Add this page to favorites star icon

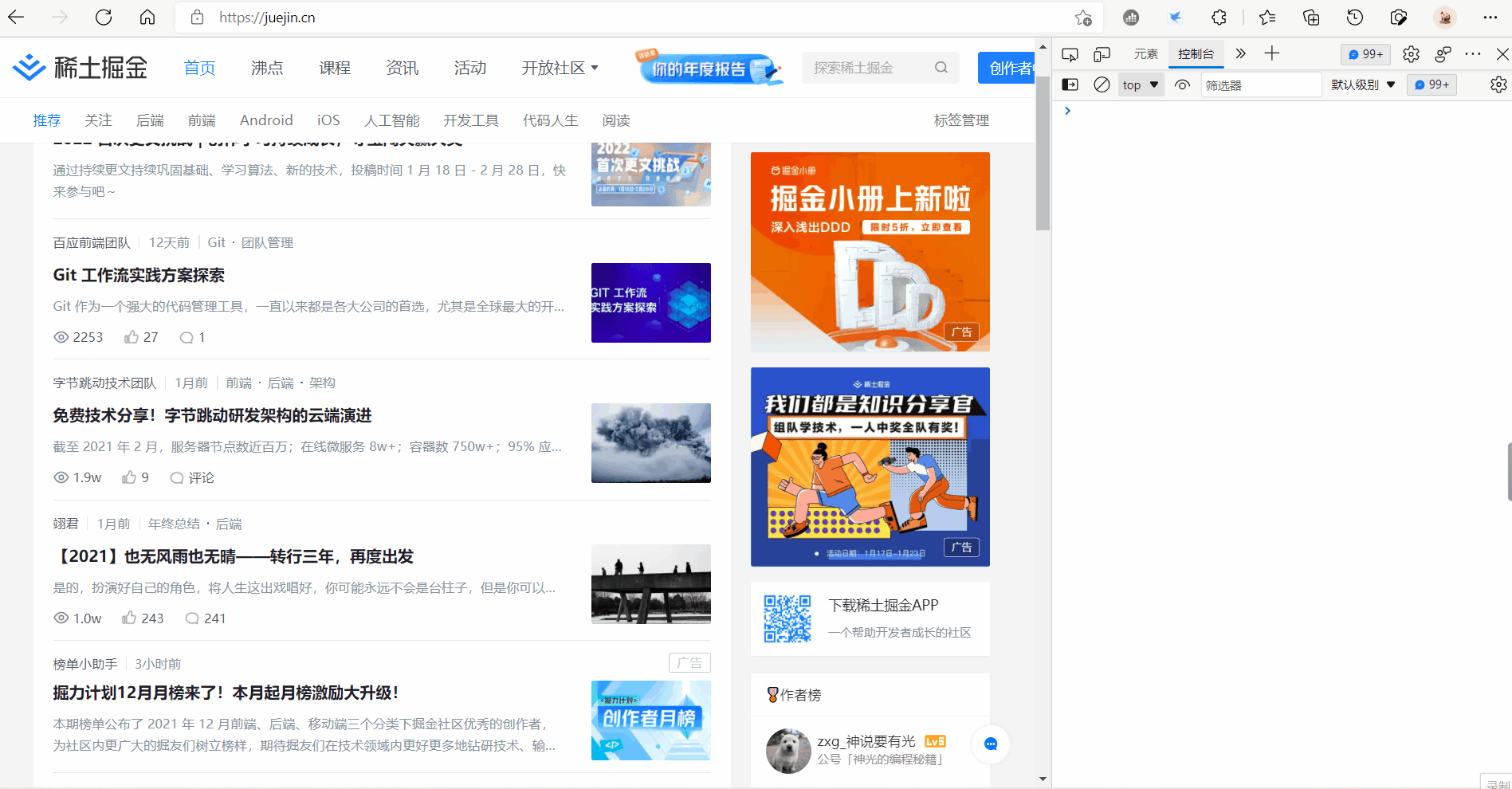click(1083, 18)
